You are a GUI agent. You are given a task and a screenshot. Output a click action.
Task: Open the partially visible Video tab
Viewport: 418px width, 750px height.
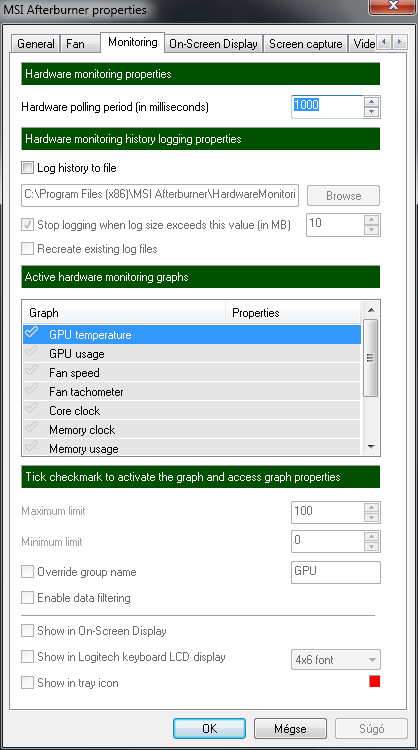coord(363,44)
